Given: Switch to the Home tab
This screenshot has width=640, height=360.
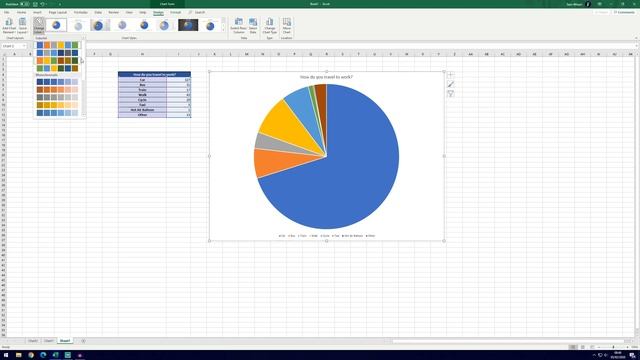Looking at the screenshot, I should [21, 13].
